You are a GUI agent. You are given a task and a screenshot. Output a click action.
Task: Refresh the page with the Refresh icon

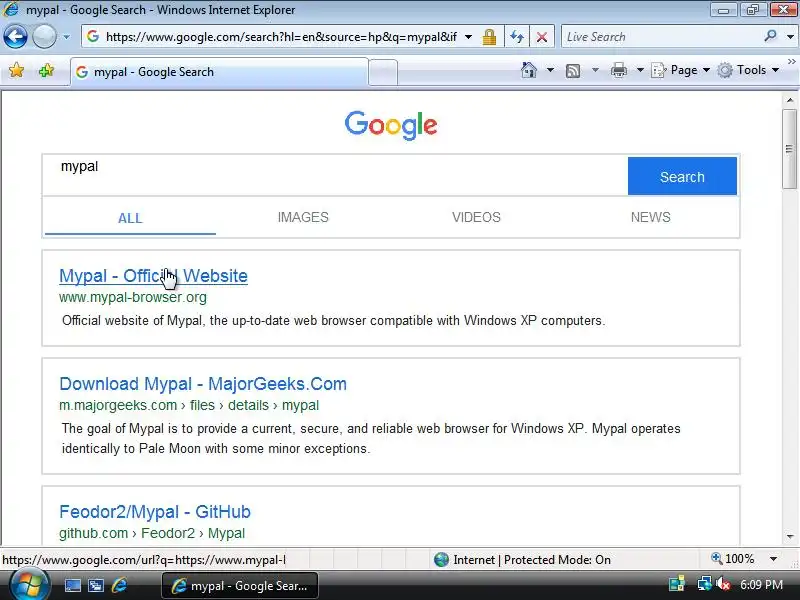click(517, 37)
